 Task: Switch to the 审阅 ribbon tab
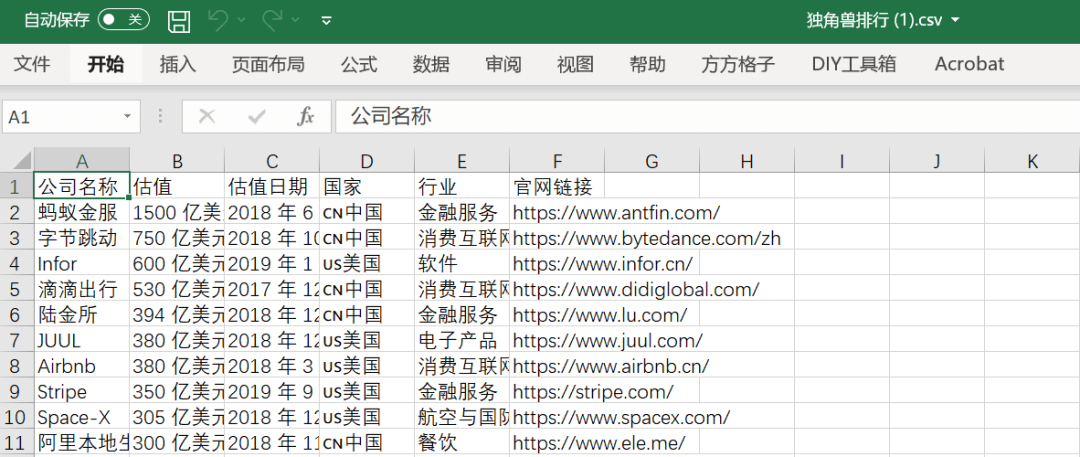pyautogui.click(x=503, y=64)
